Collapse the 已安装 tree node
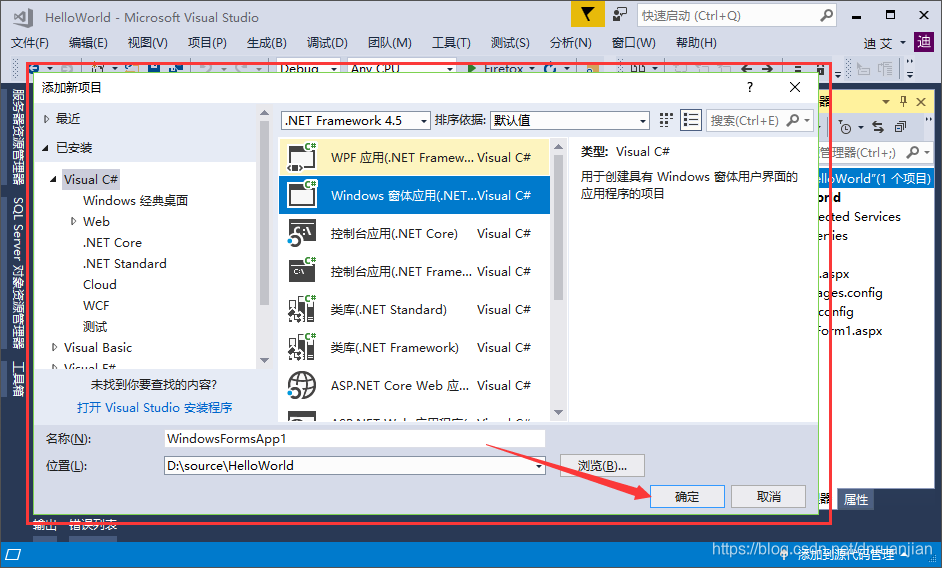Viewport: 942px width, 568px height. click(46, 148)
